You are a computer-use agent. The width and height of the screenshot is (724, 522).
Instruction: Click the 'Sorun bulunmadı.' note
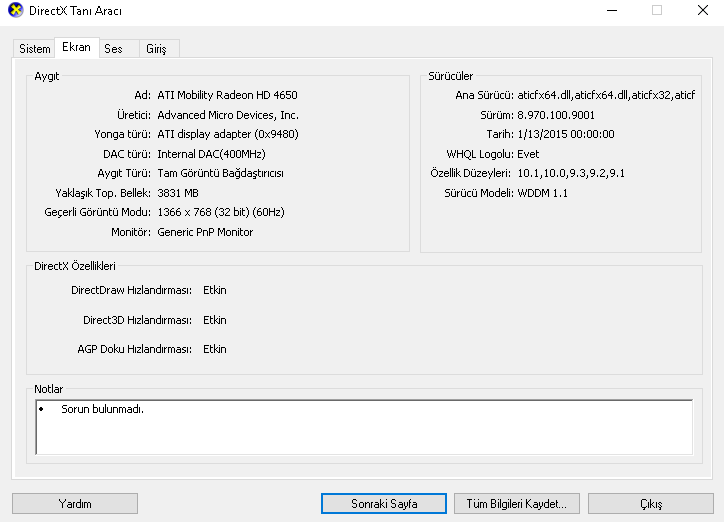tap(103, 409)
